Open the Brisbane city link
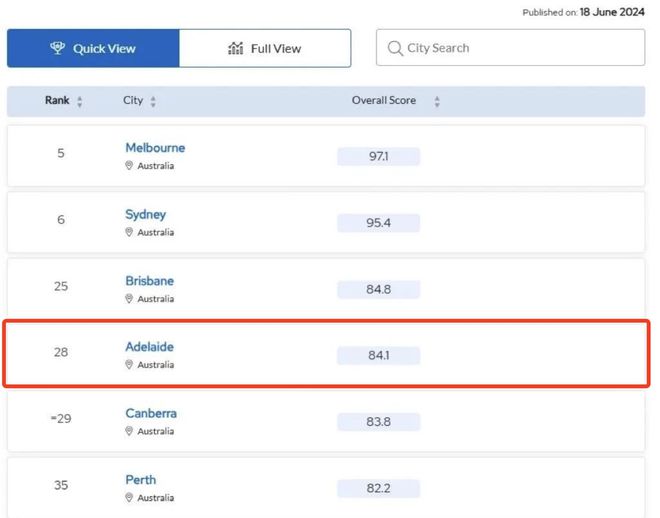 tap(149, 281)
